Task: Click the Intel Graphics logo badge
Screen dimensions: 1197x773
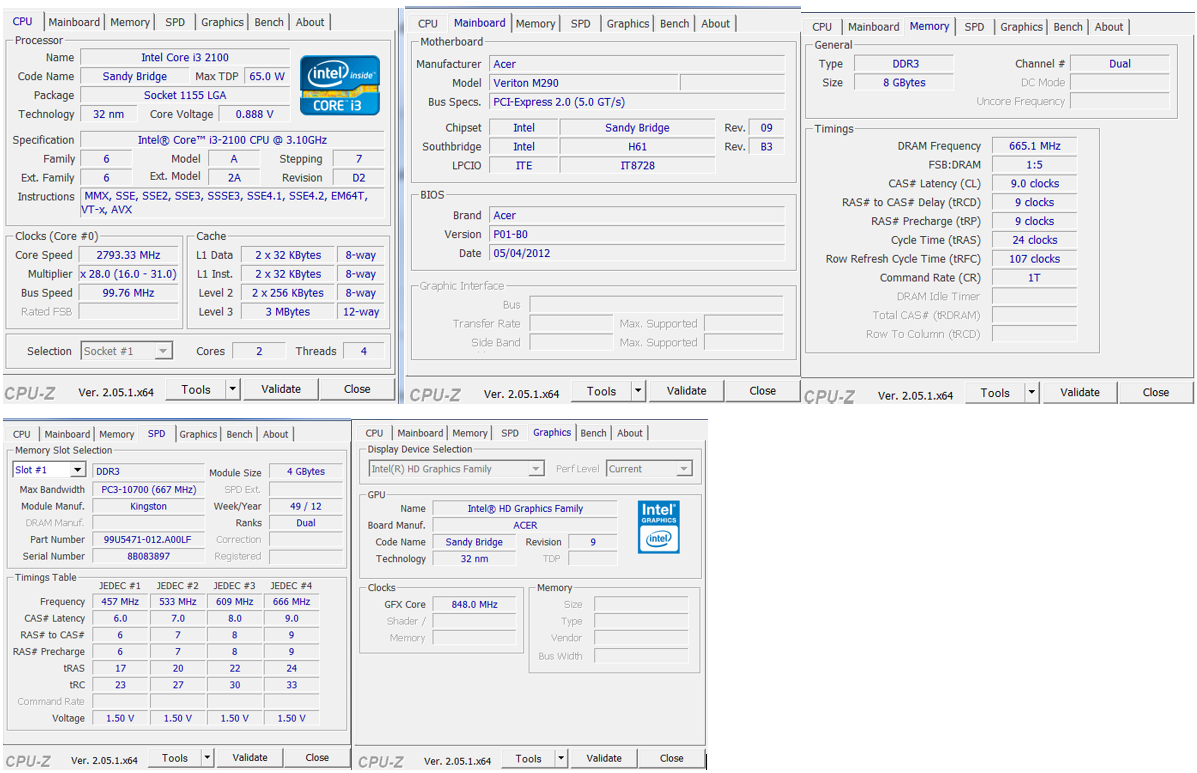Action: click(x=658, y=527)
